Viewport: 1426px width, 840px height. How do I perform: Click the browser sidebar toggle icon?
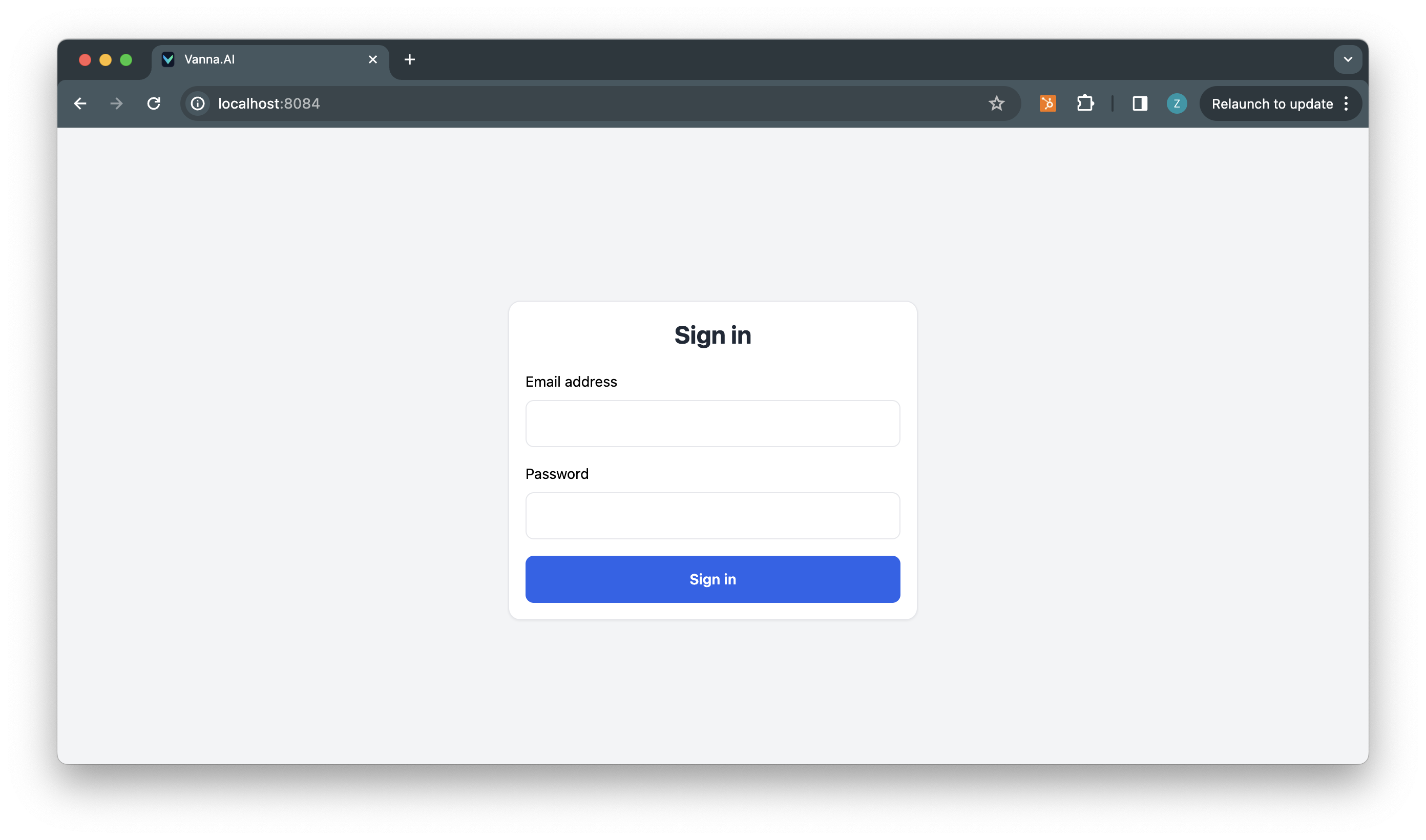pyautogui.click(x=1140, y=104)
